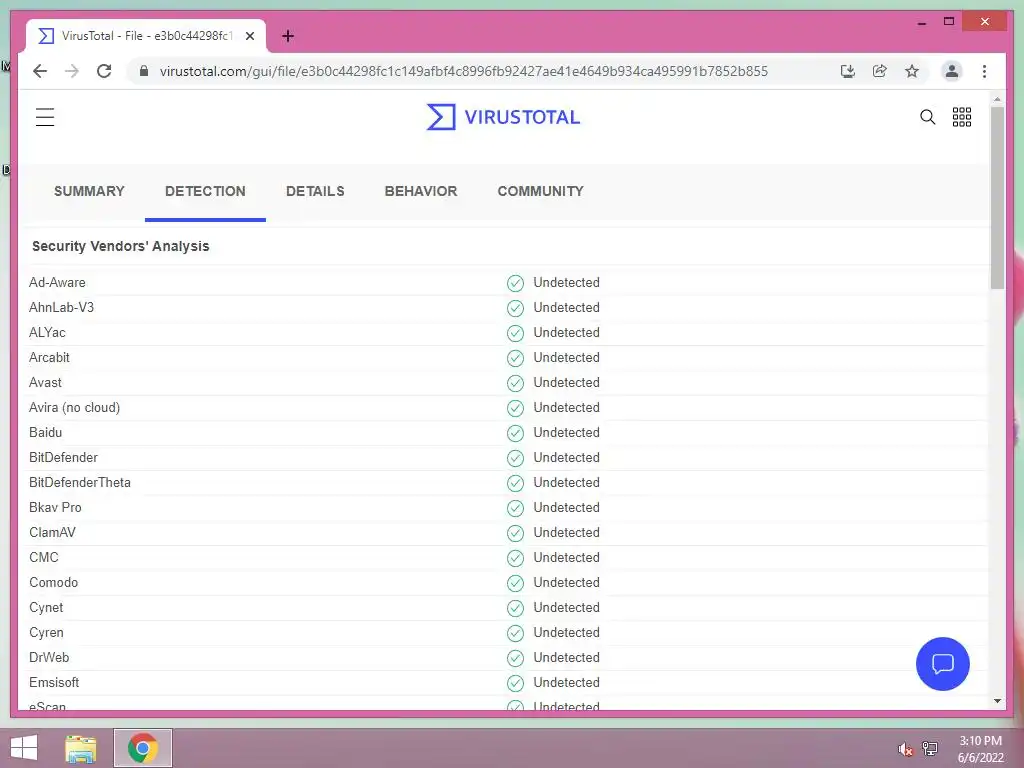1024x768 pixels.
Task: Click the Ad-Aware vendor name
Action: point(57,283)
